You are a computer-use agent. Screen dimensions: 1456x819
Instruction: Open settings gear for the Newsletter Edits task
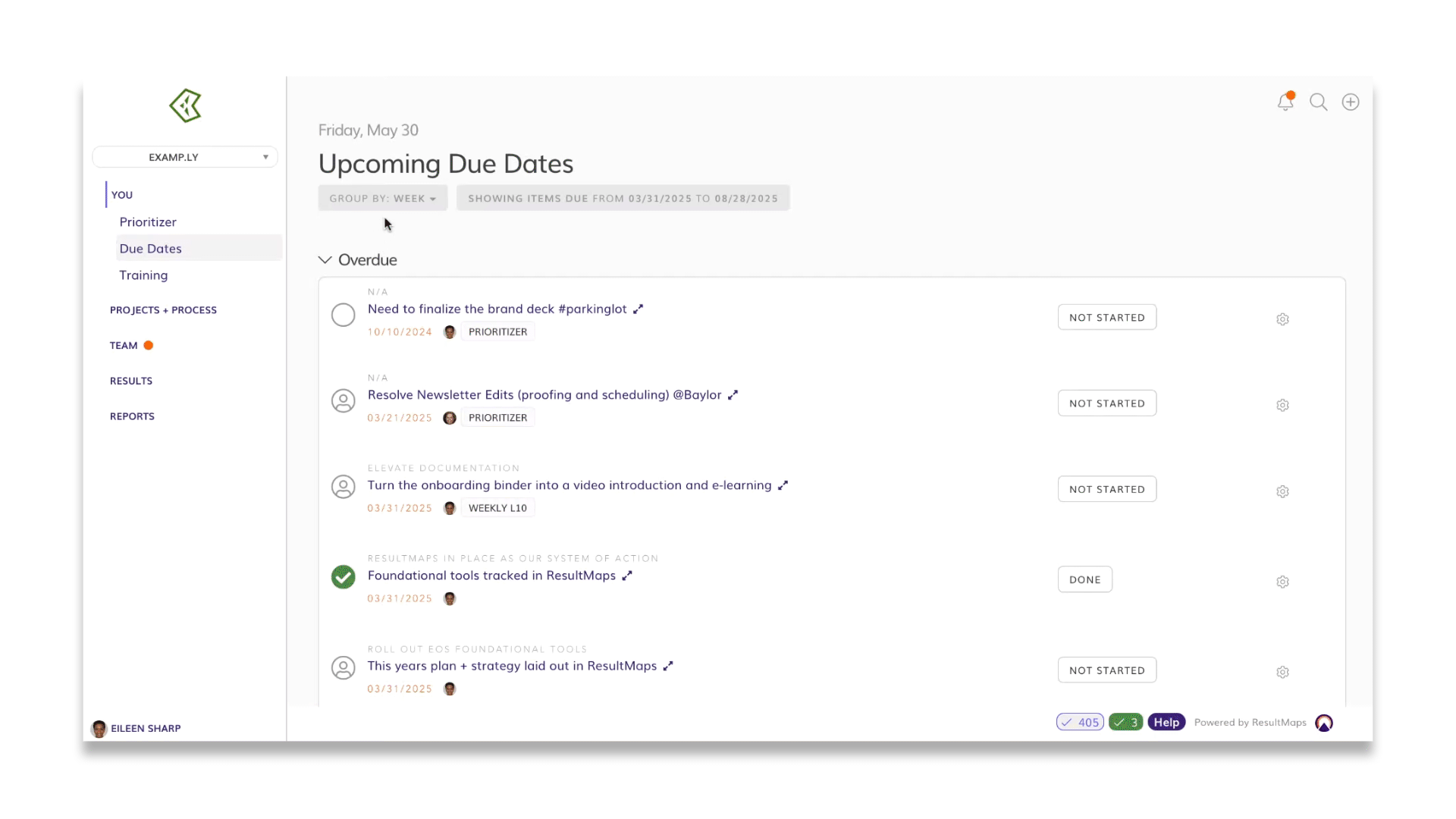tap(1282, 405)
